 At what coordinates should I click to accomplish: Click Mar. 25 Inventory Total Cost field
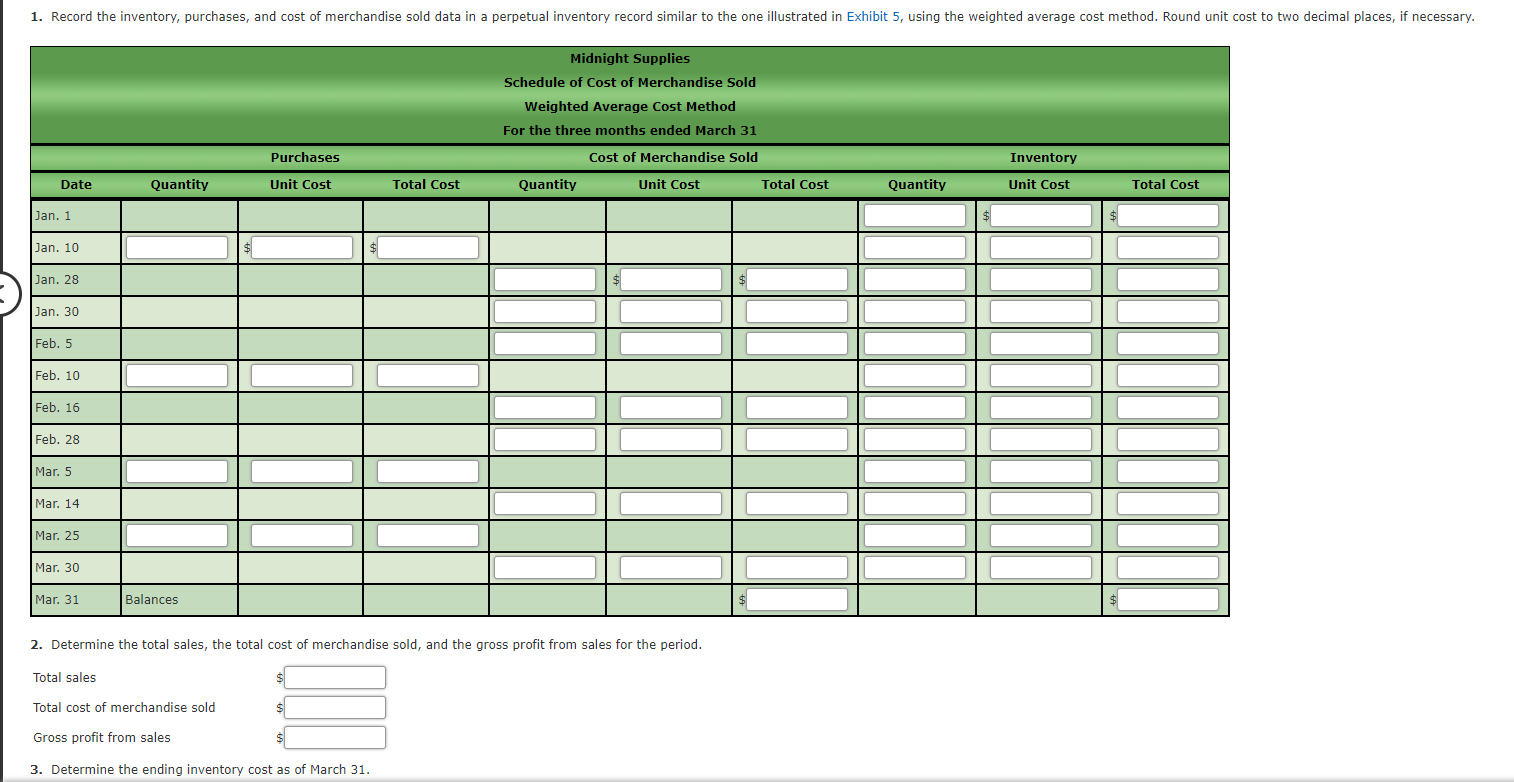pos(1168,535)
